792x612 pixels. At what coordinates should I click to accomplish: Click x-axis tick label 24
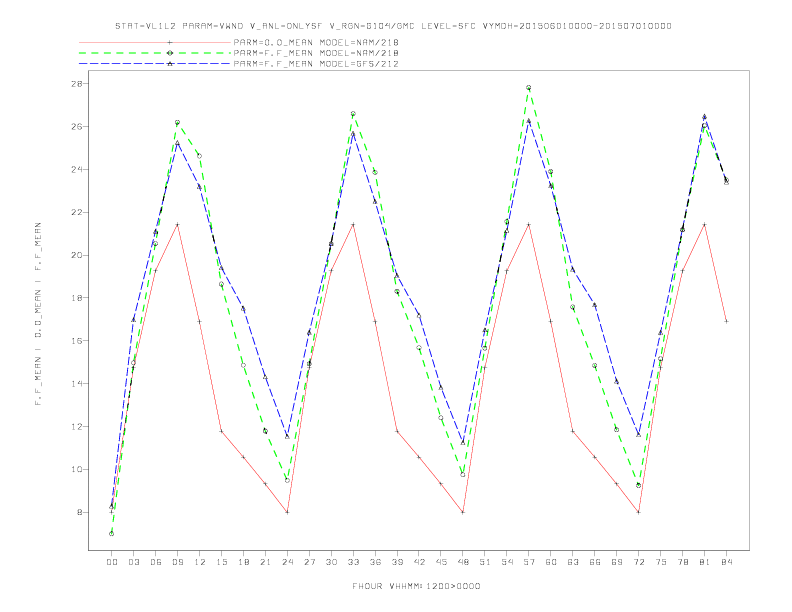click(287, 562)
